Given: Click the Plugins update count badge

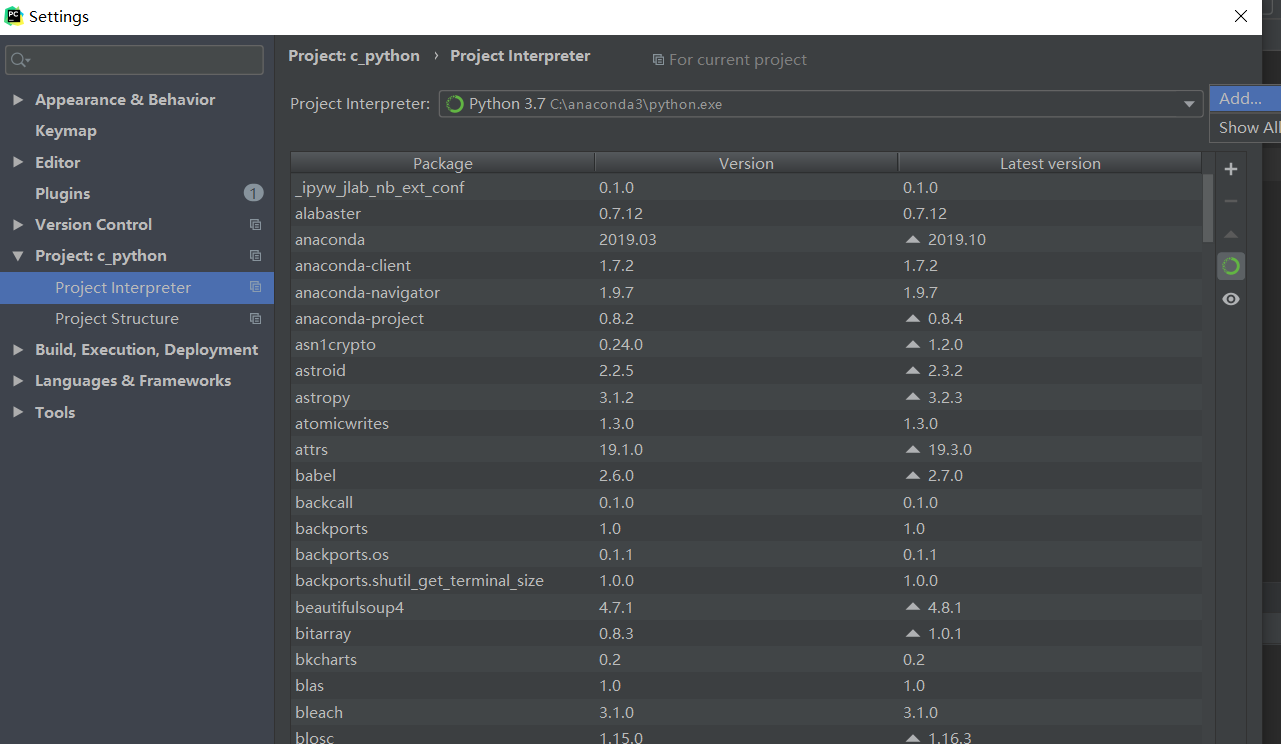Looking at the screenshot, I should (253, 193).
